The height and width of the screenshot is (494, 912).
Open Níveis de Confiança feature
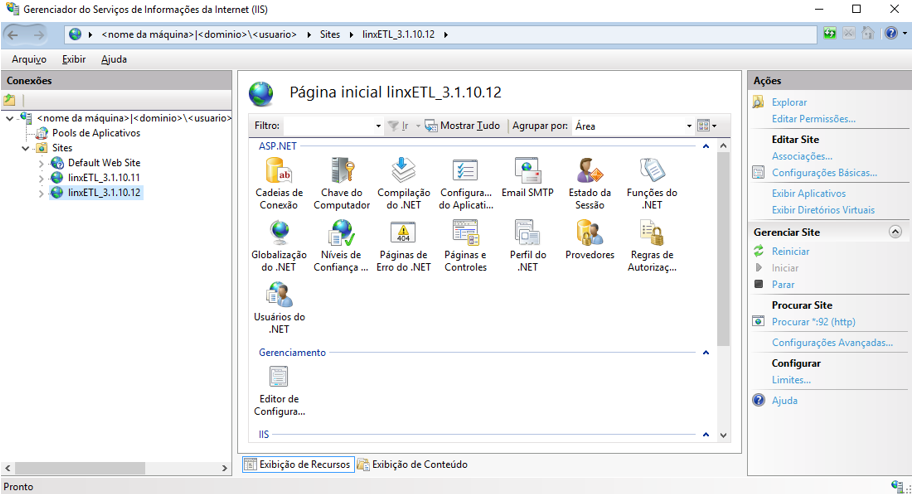[x=341, y=246]
